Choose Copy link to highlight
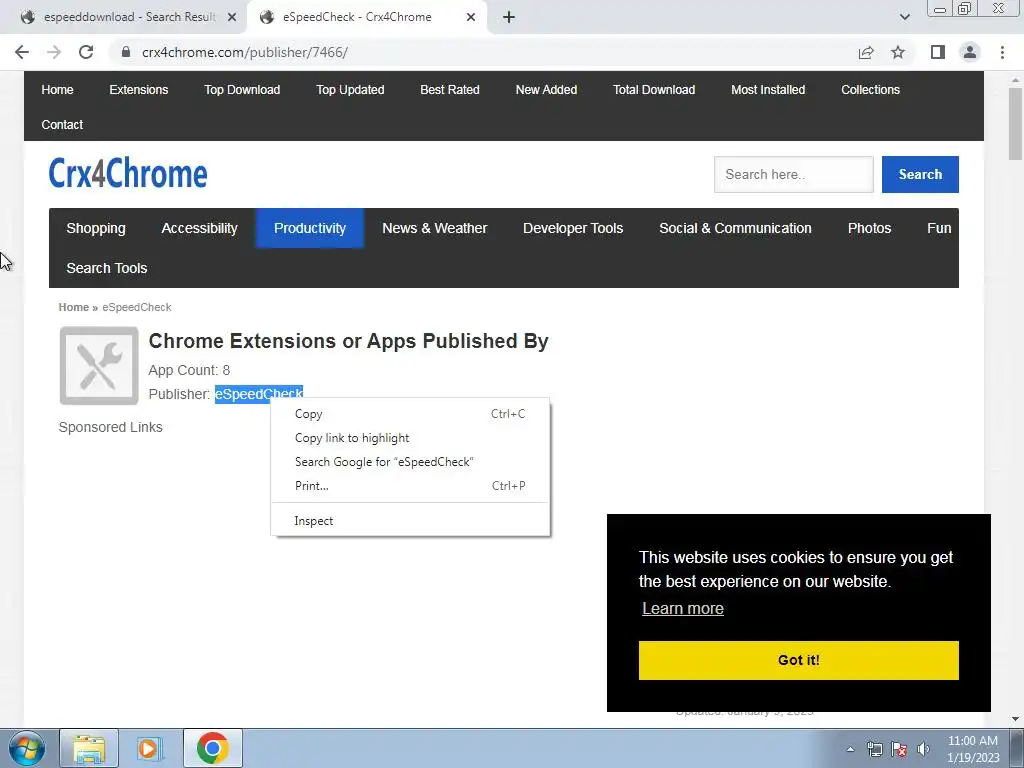This screenshot has height=768, width=1024. 410,438
